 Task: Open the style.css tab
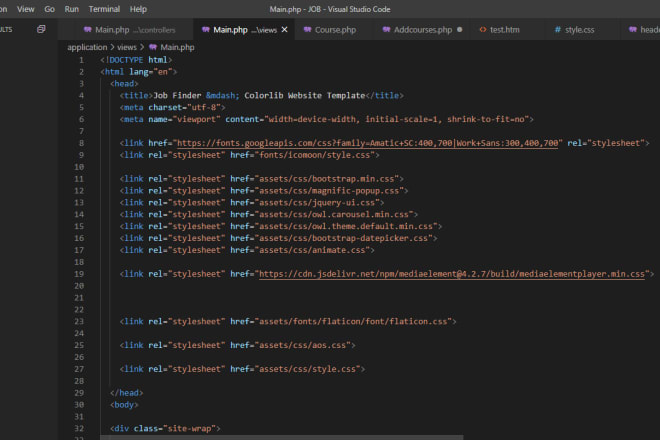point(580,30)
